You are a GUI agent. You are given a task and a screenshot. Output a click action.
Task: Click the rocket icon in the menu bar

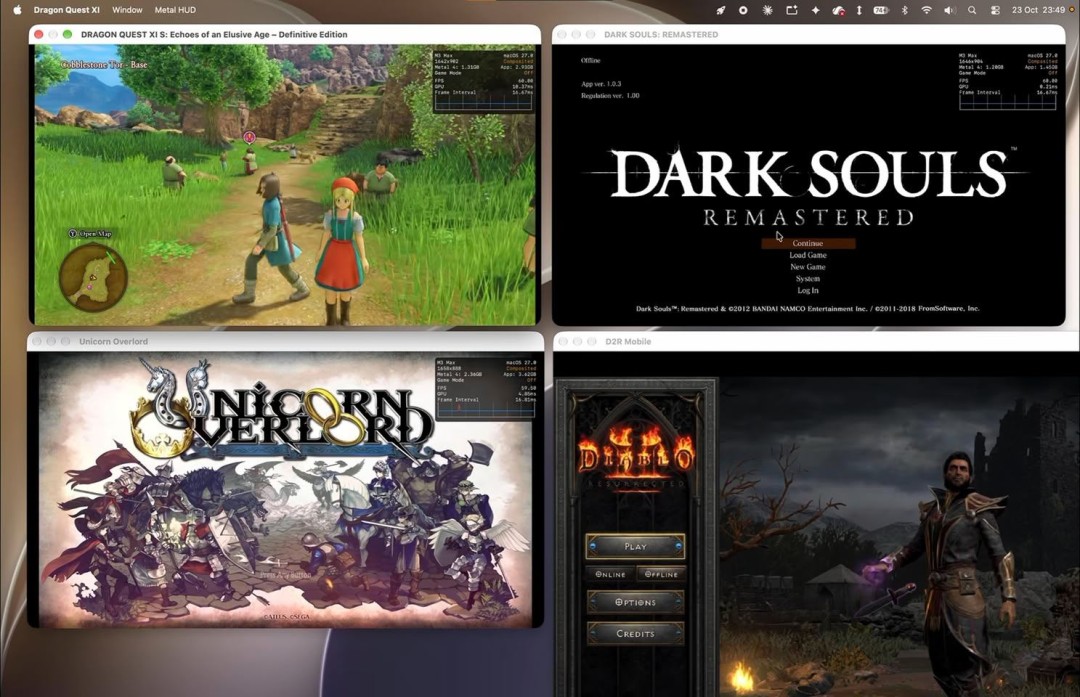[720, 10]
